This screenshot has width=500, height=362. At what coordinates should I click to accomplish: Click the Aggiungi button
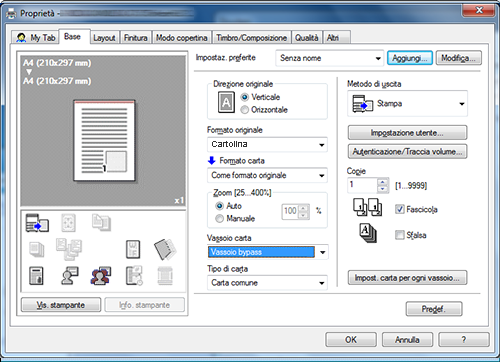pos(410,58)
